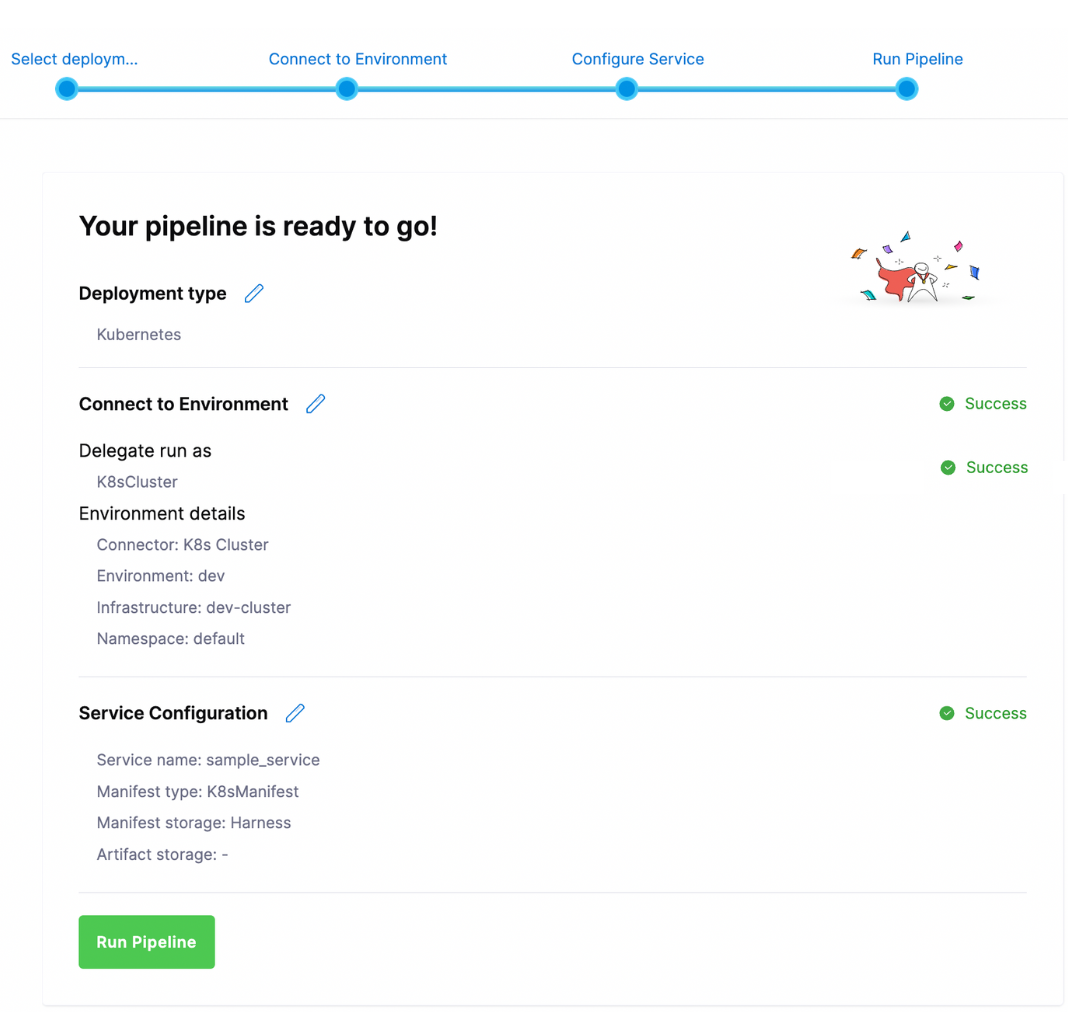Click the edit pencil beside Connect to Environment
The height and width of the screenshot is (1012, 1068).
click(x=315, y=403)
